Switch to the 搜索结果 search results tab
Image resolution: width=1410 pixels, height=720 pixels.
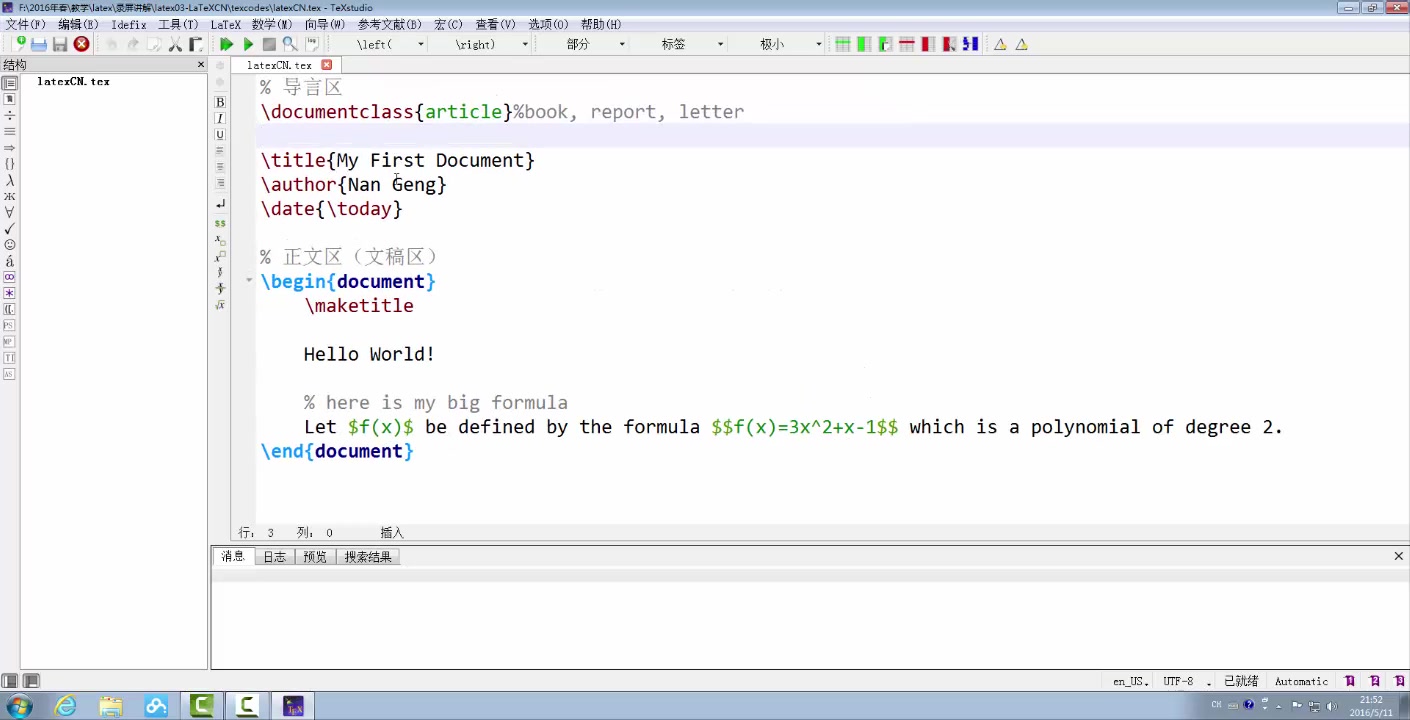click(x=368, y=557)
